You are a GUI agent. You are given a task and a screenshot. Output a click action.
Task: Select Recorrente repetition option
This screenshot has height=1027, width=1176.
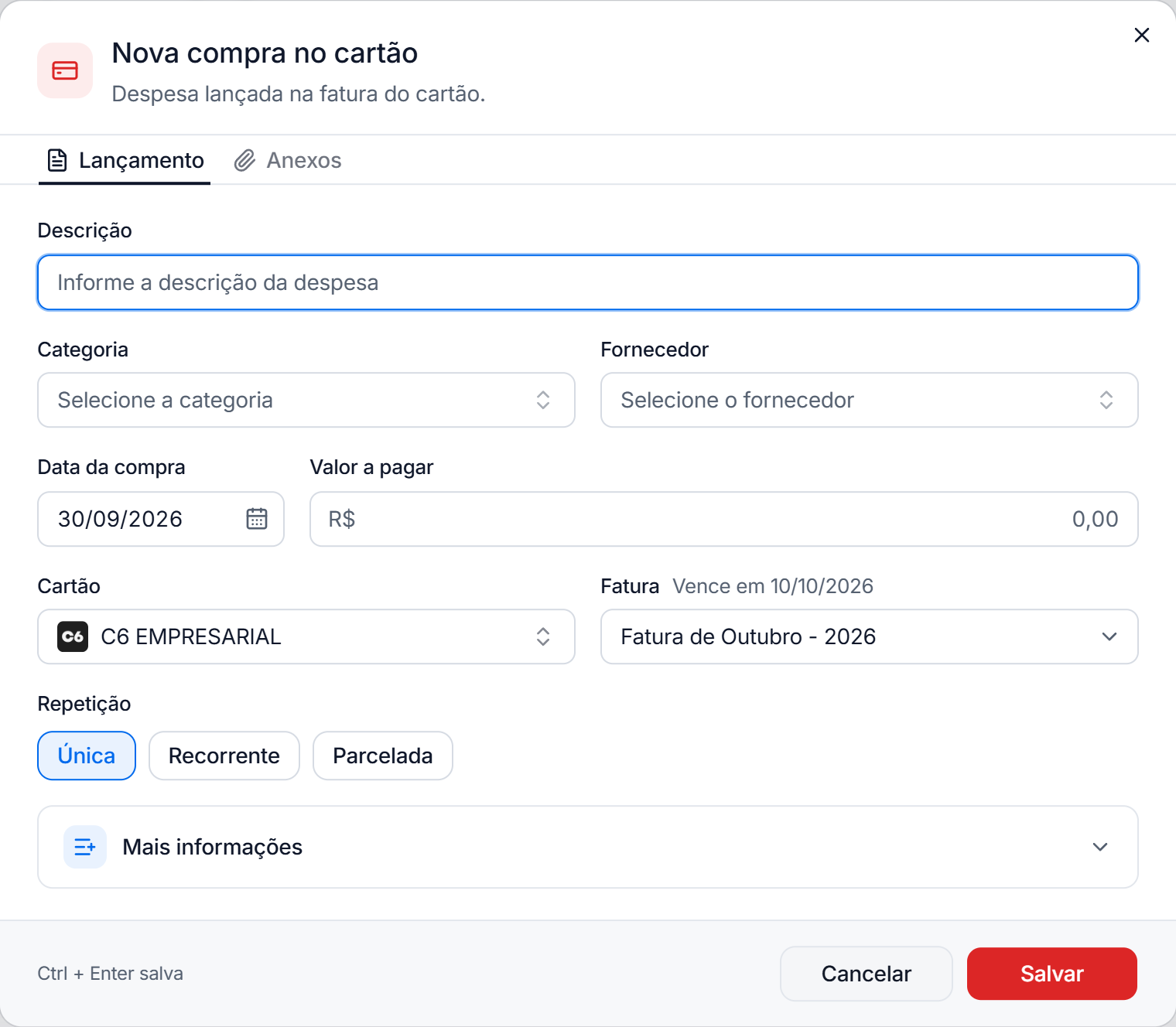point(224,756)
